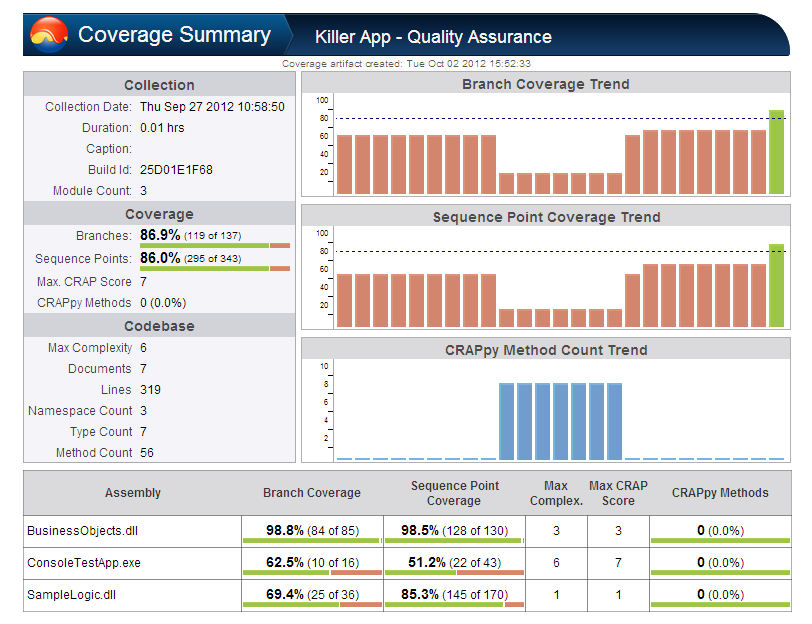The width and height of the screenshot is (812, 624).
Task: Click the Collection section header
Action: (160, 85)
